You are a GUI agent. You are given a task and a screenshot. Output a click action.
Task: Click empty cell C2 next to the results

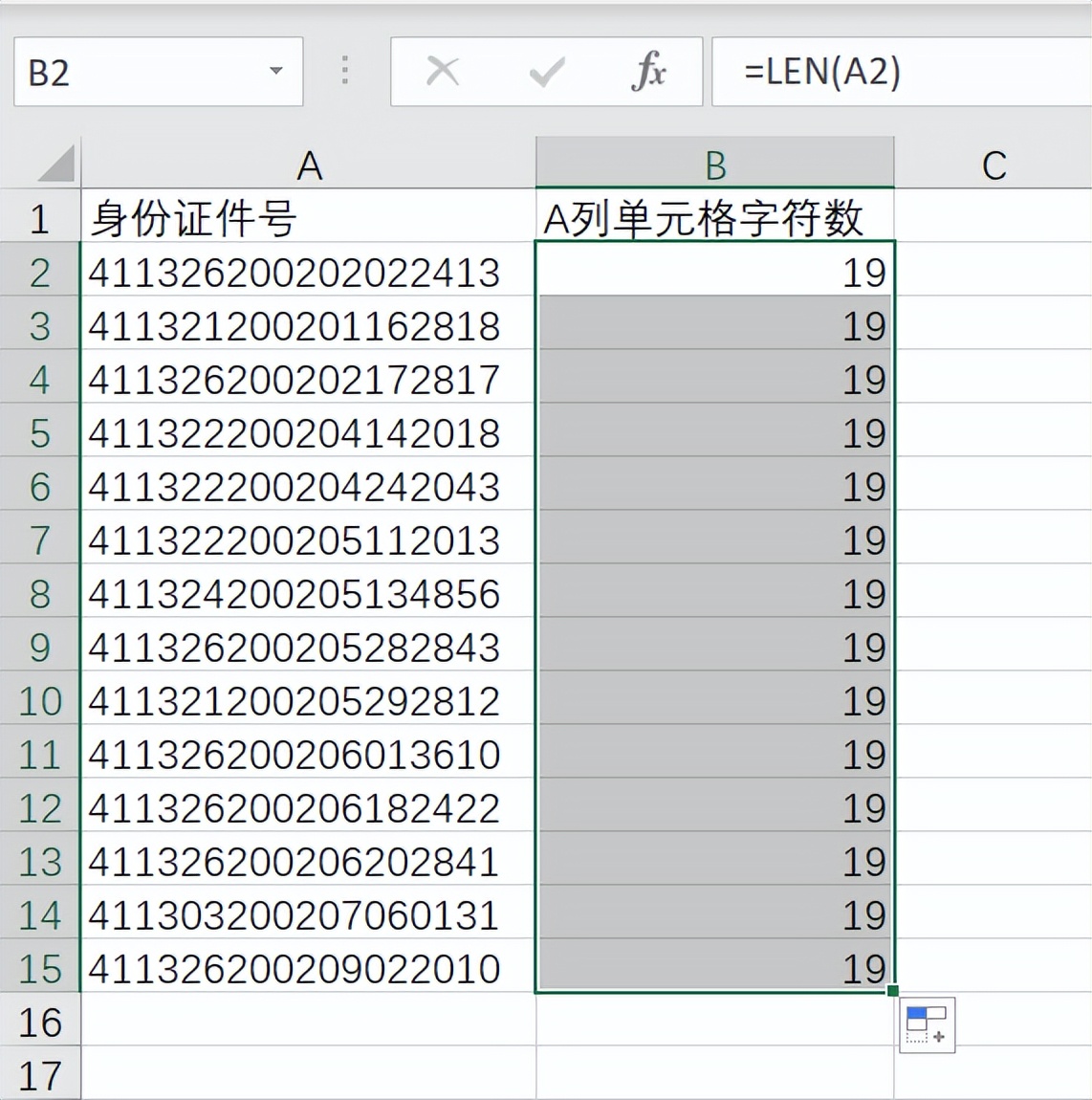994,272
